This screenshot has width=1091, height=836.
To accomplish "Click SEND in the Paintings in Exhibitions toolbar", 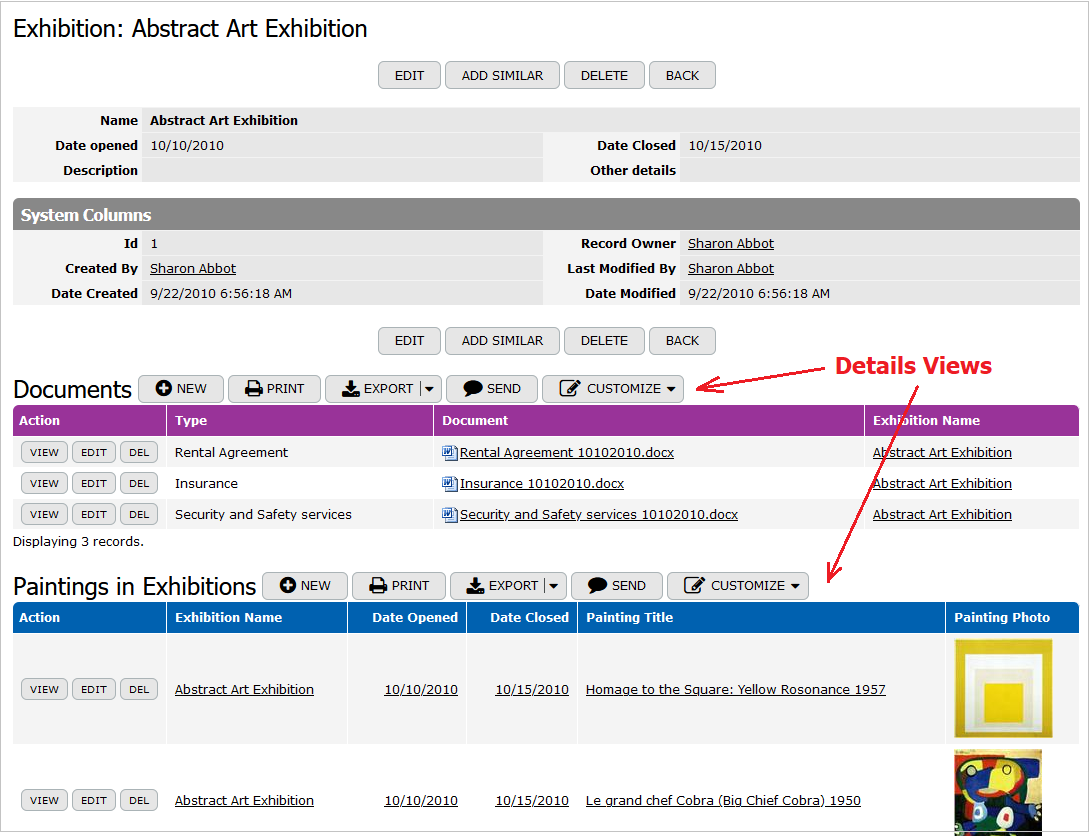I will [617, 586].
